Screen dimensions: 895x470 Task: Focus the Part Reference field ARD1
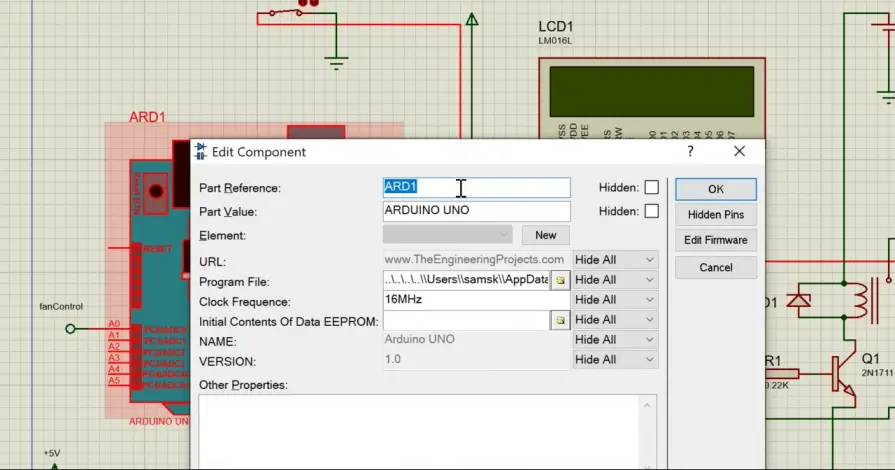pos(477,187)
